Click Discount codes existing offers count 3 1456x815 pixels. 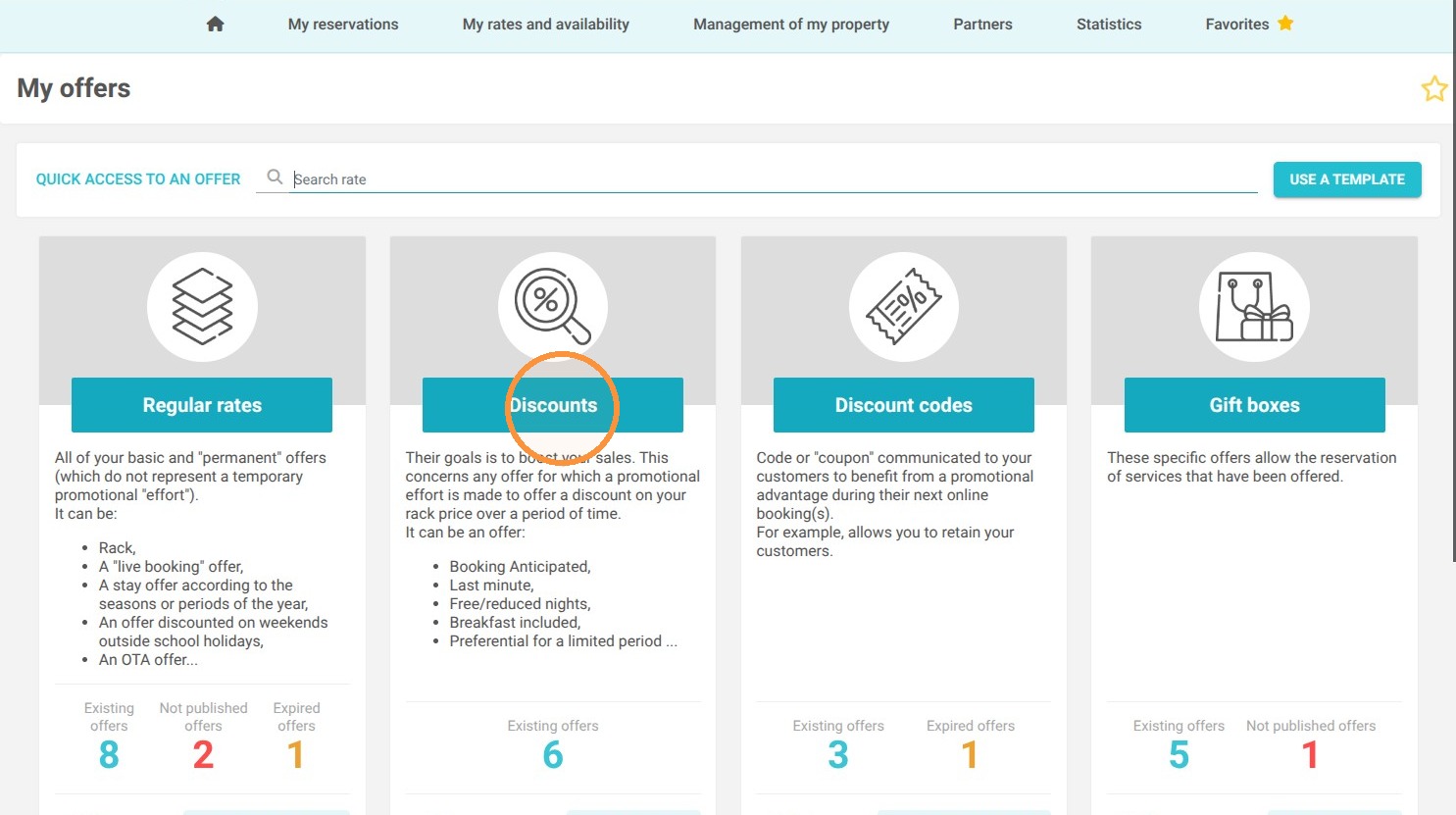(838, 754)
